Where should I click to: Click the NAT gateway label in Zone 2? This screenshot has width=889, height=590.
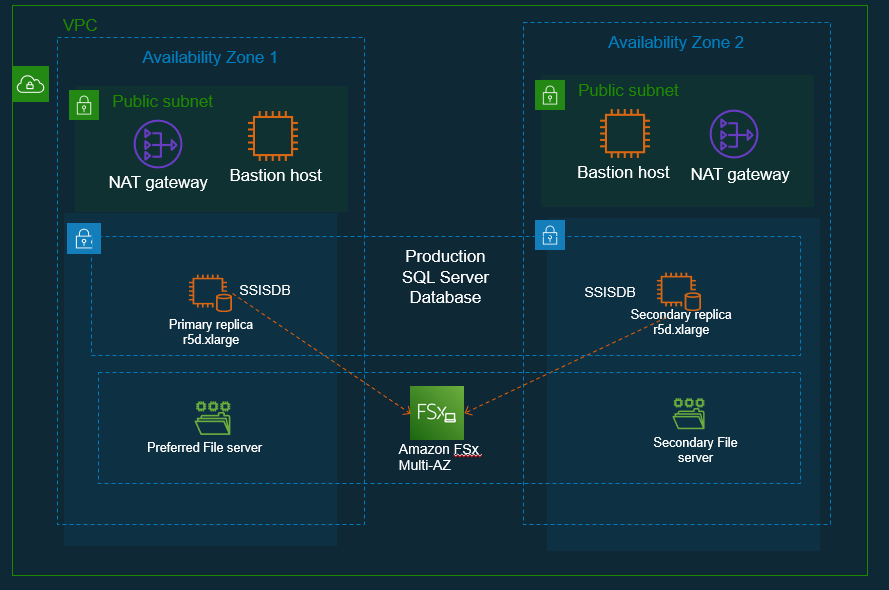point(740,175)
